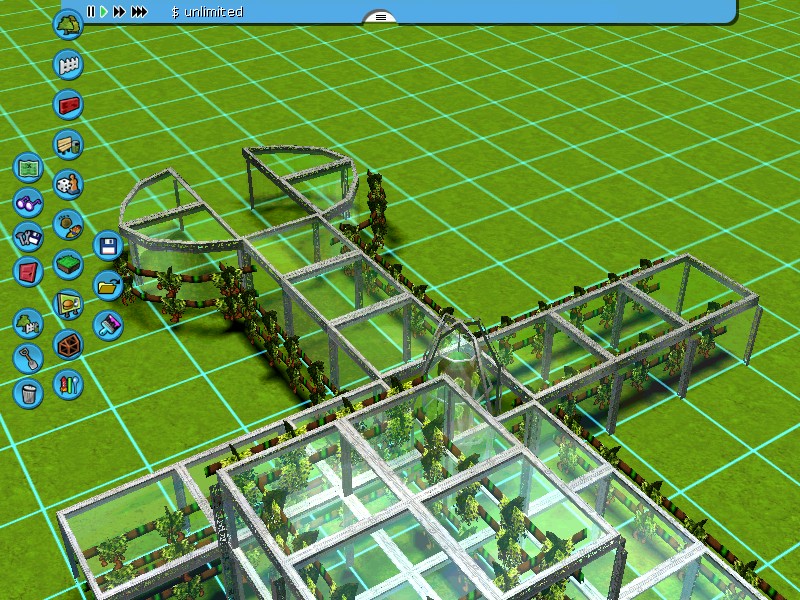Screen dimensions: 800x600
Task: Select the red brick wall tool
Action: tap(67, 104)
